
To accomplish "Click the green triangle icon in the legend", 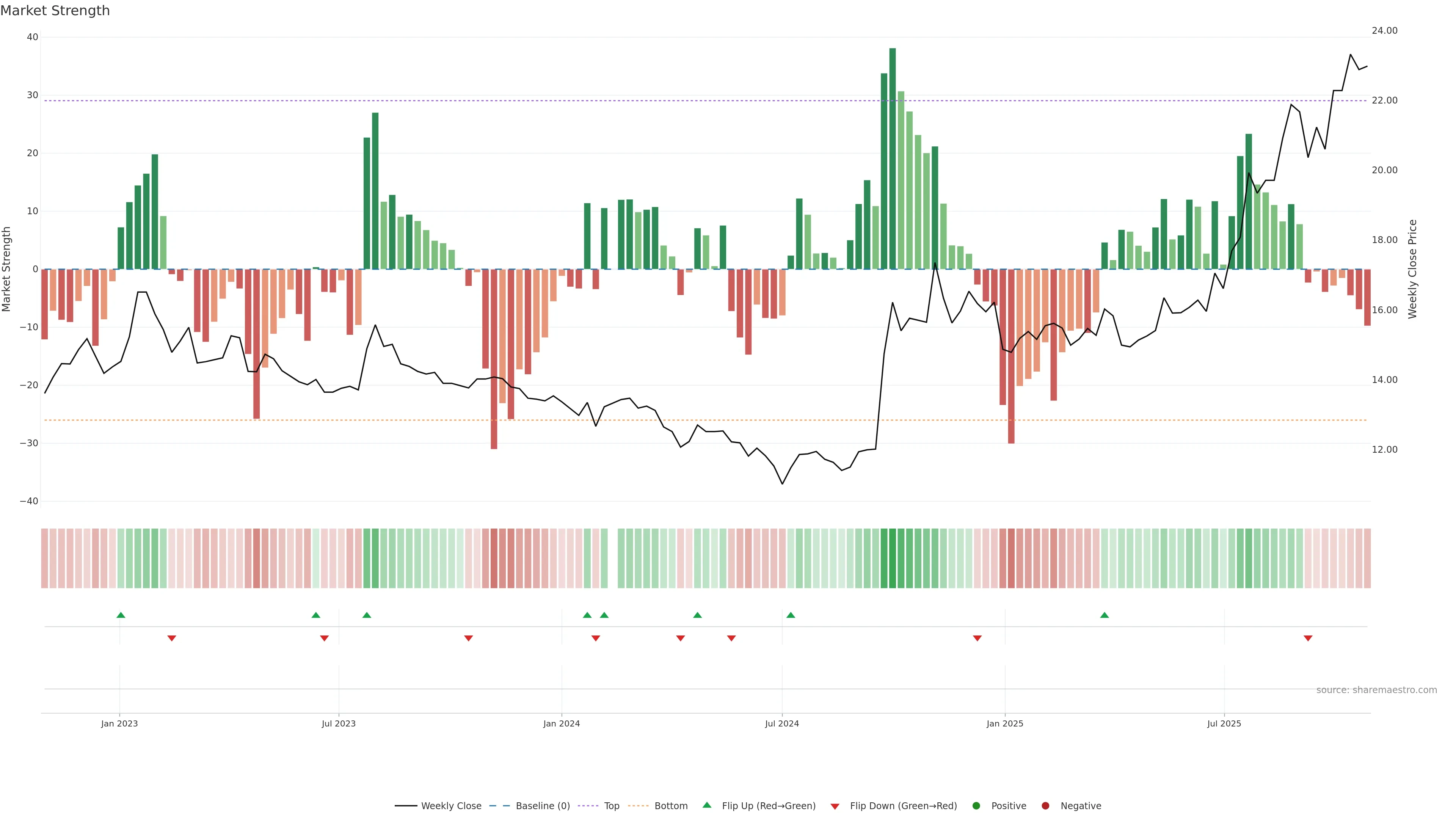I will [706, 805].
